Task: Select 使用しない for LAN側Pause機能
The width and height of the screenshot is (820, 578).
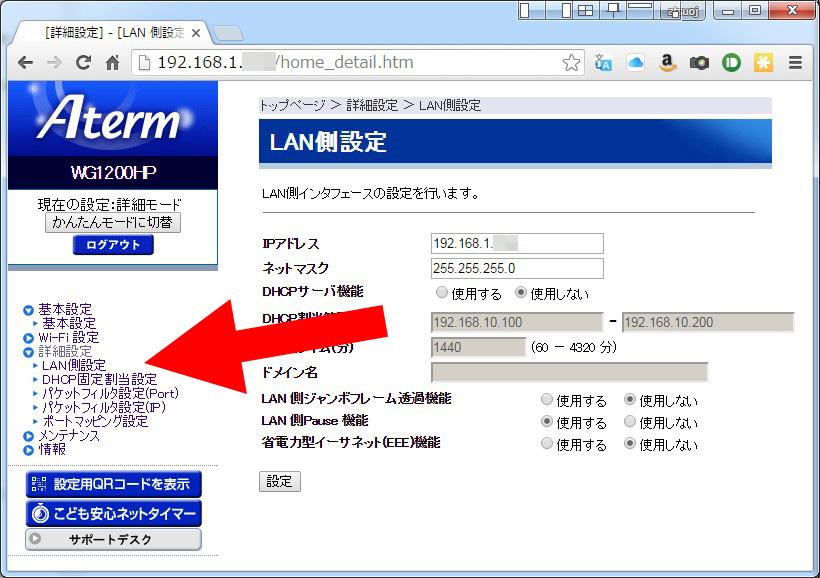Action: click(x=630, y=421)
